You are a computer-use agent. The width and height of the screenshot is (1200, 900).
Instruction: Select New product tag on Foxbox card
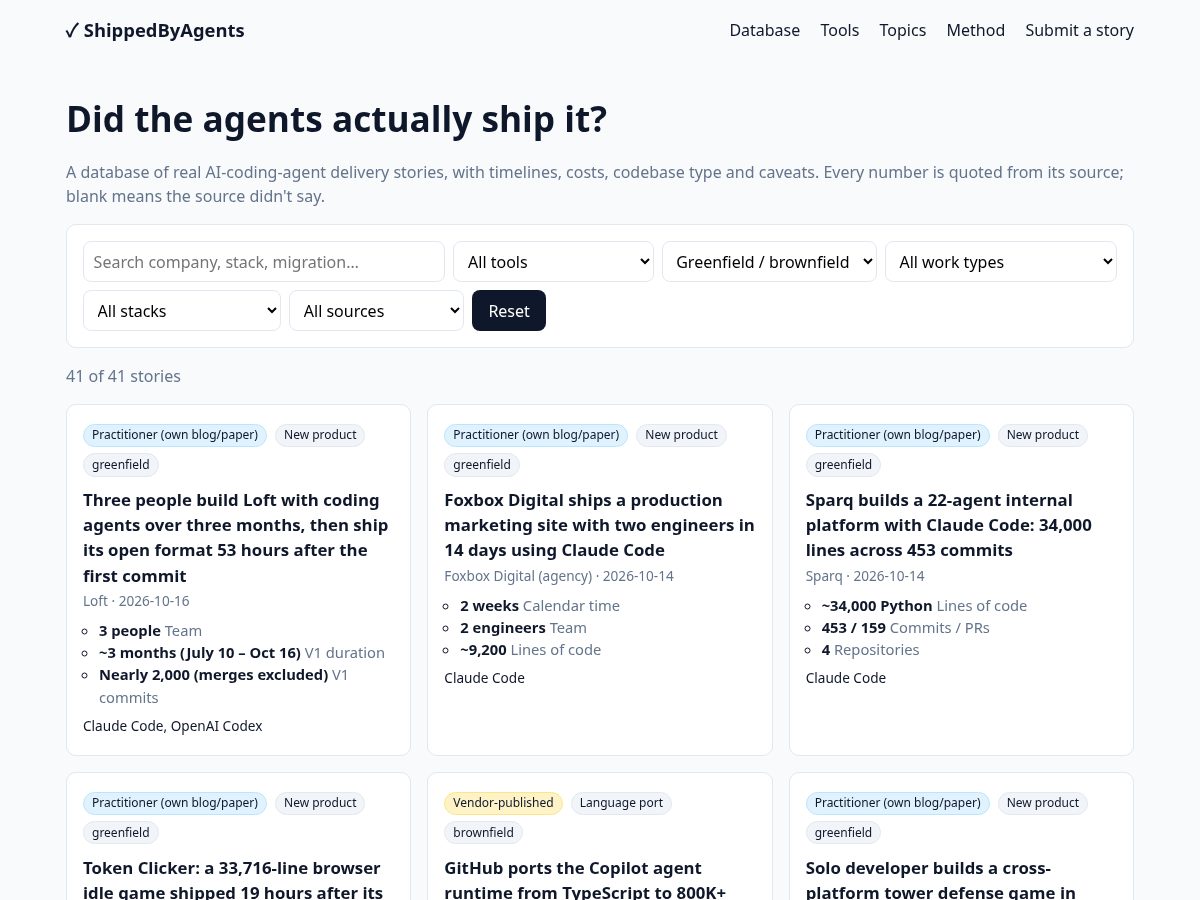tap(682, 435)
